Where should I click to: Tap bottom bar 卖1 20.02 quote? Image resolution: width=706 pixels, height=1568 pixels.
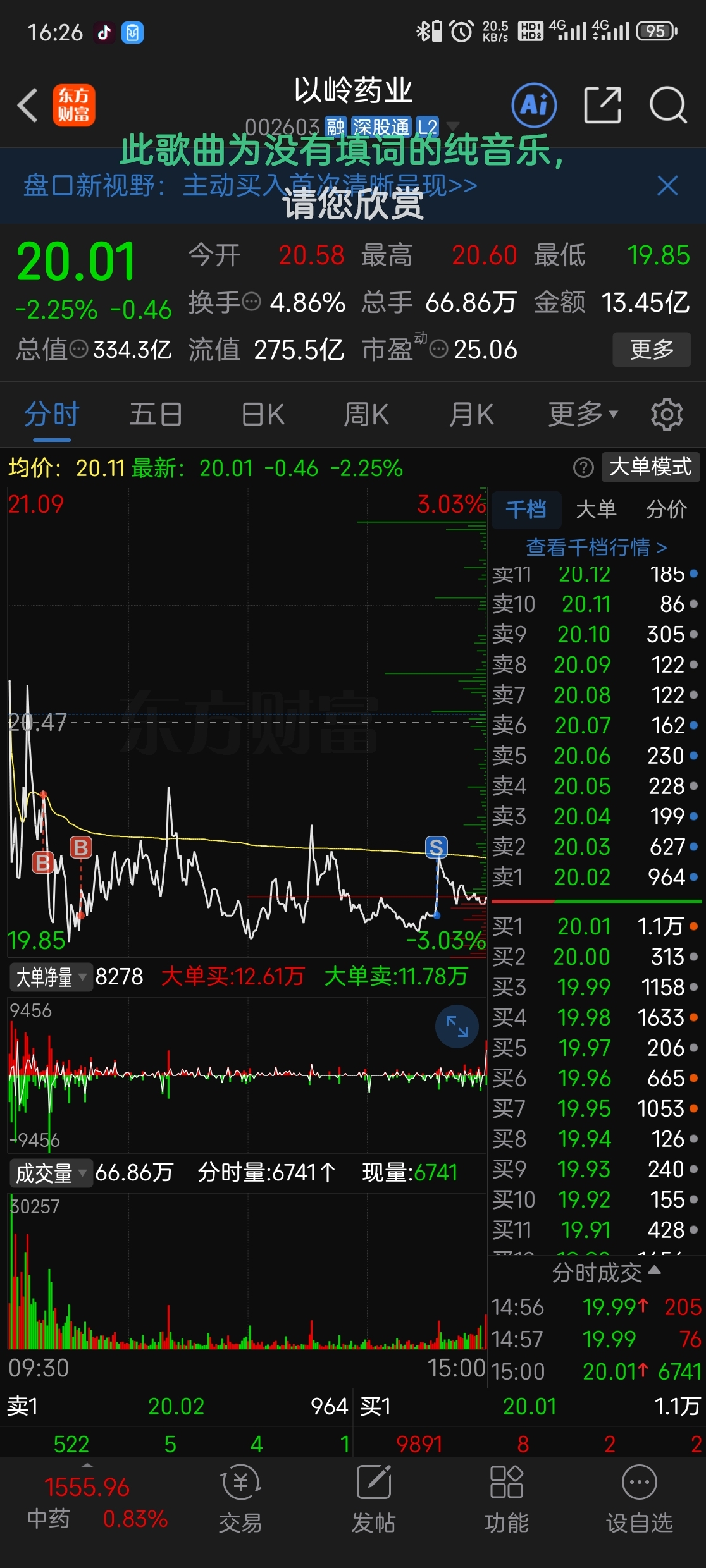point(176,1406)
